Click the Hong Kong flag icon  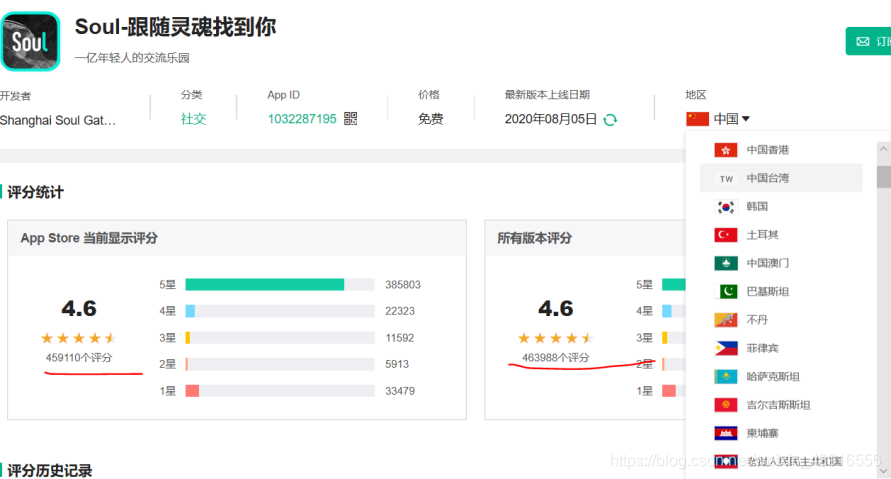coord(726,150)
